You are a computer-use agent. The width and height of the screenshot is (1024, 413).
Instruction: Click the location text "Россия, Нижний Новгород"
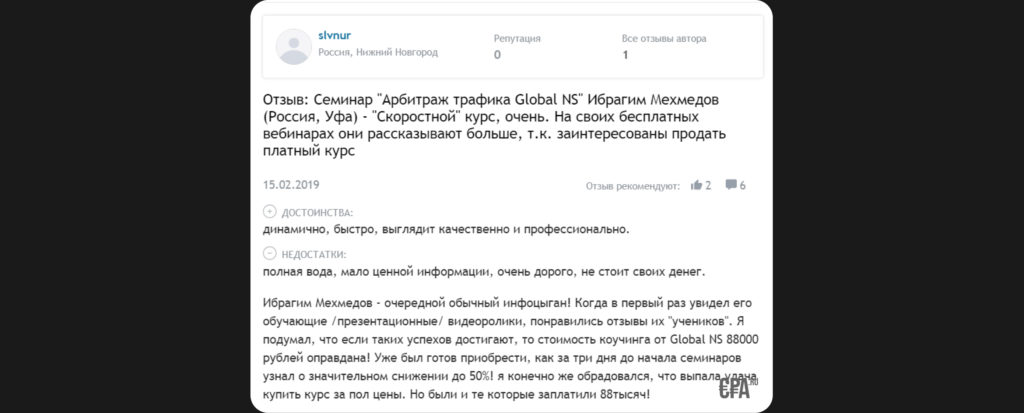pyautogui.click(x=378, y=52)
